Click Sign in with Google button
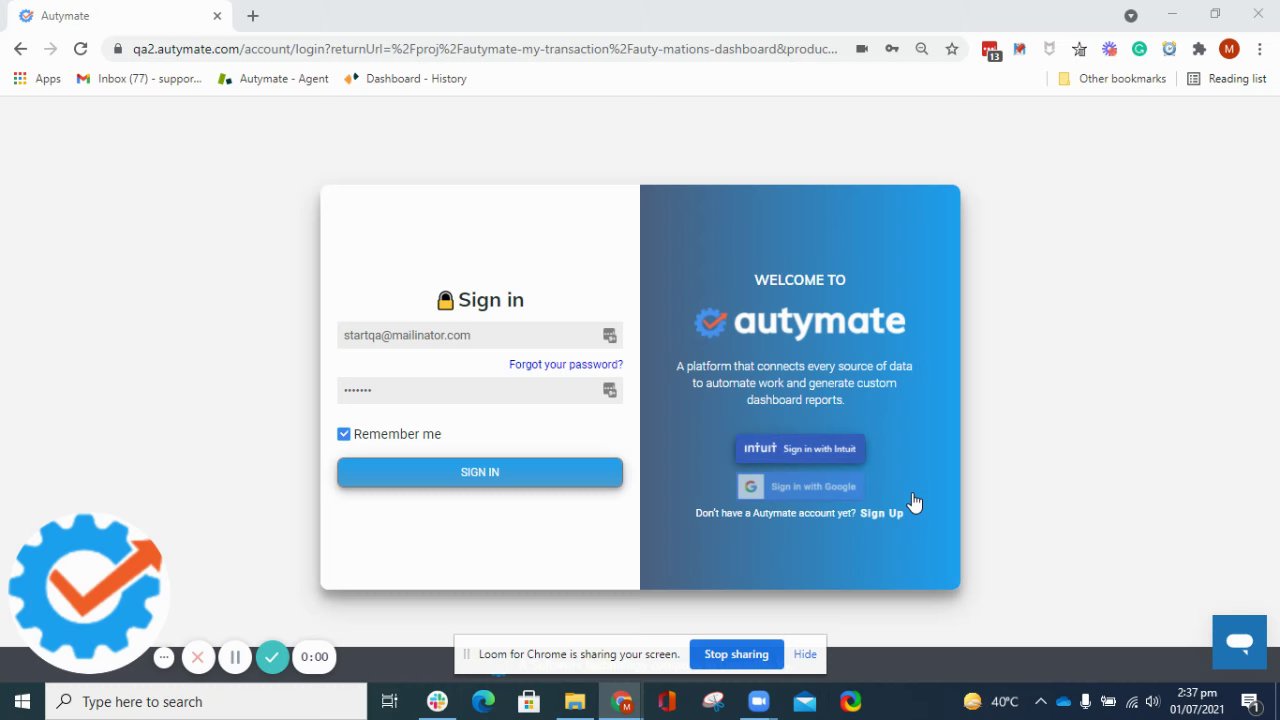 [x=800, y=486]
